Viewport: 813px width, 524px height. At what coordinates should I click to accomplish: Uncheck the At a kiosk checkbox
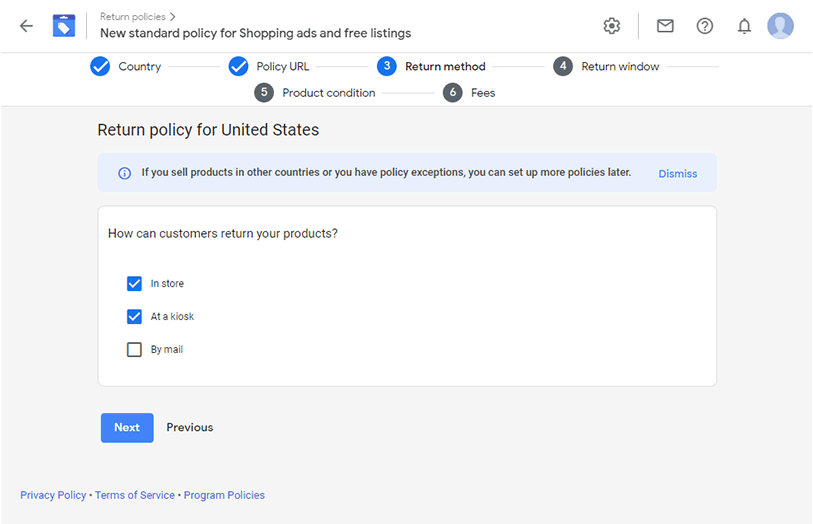[134, 316]
